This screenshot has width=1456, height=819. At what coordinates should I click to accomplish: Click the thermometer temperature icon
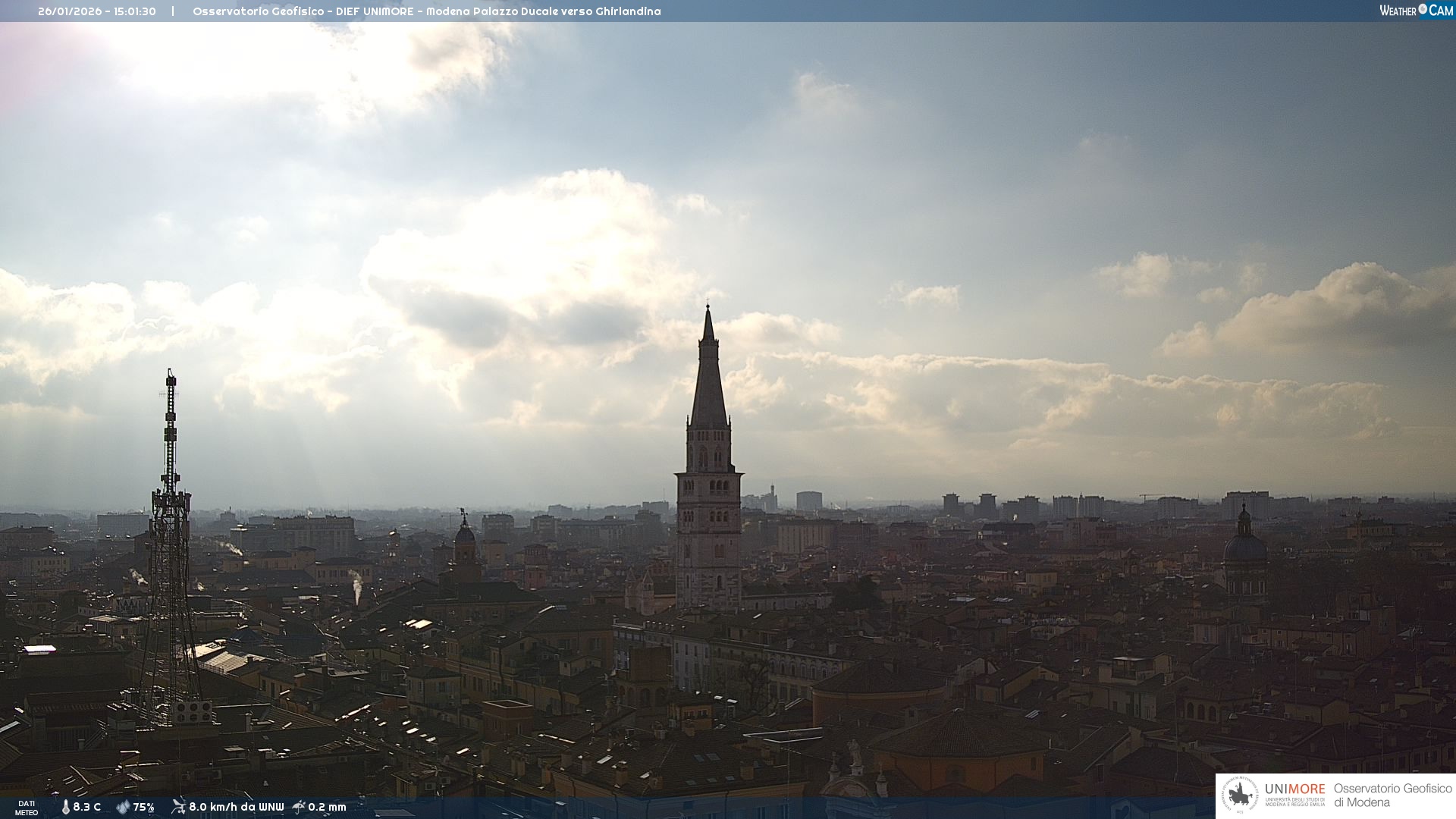(66, 807)
